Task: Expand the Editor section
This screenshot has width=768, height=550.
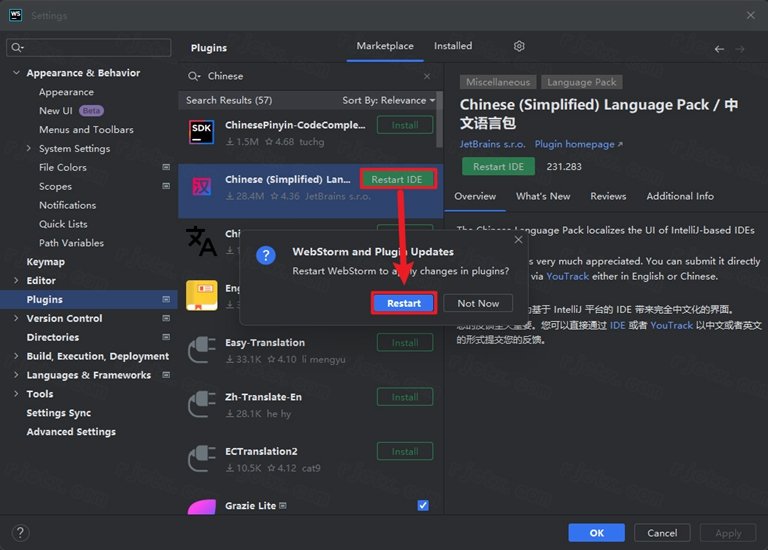Action: point(16,280)
